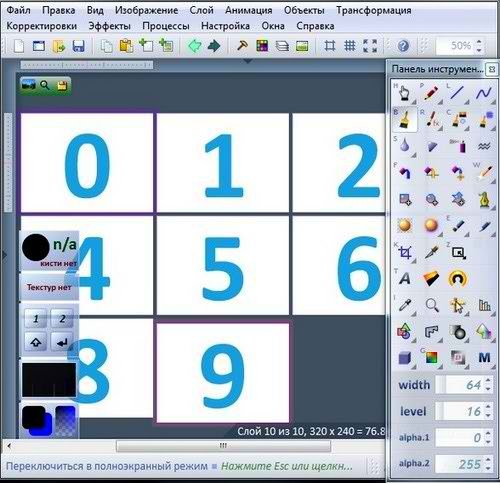
Task: Click the horizontal scrollbar thumb
Action: [223, 446]
